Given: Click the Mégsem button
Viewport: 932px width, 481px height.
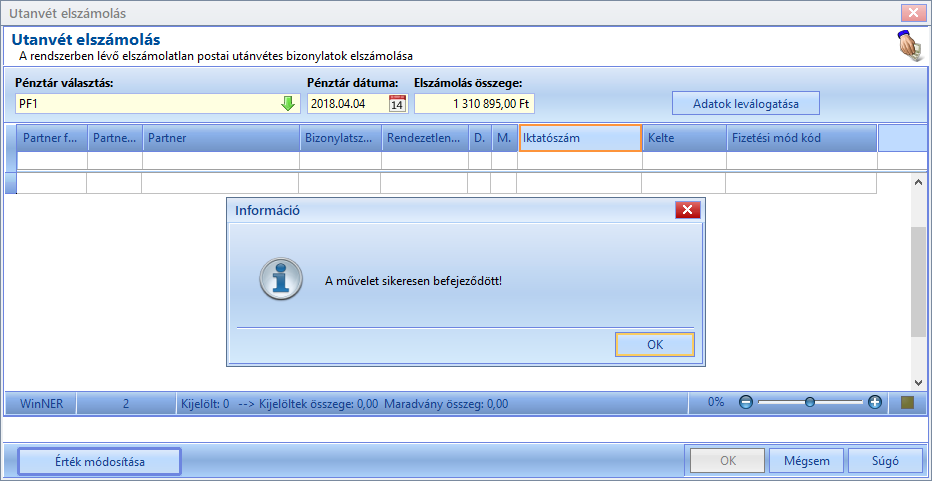Looking at the screenshot, I should click(806, 461).
